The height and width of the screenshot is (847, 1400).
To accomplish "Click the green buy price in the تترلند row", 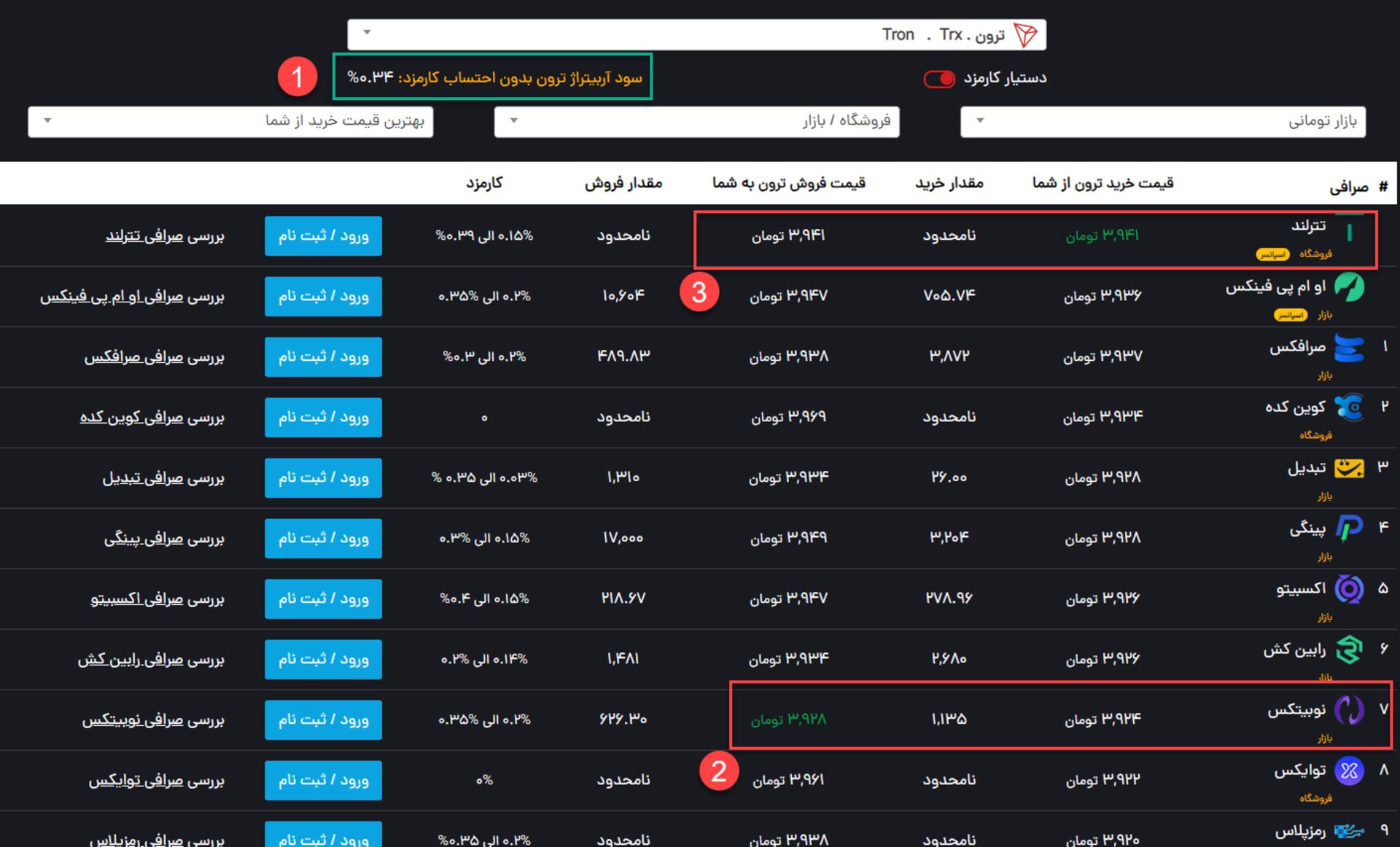I will (x=1102, y=235).
